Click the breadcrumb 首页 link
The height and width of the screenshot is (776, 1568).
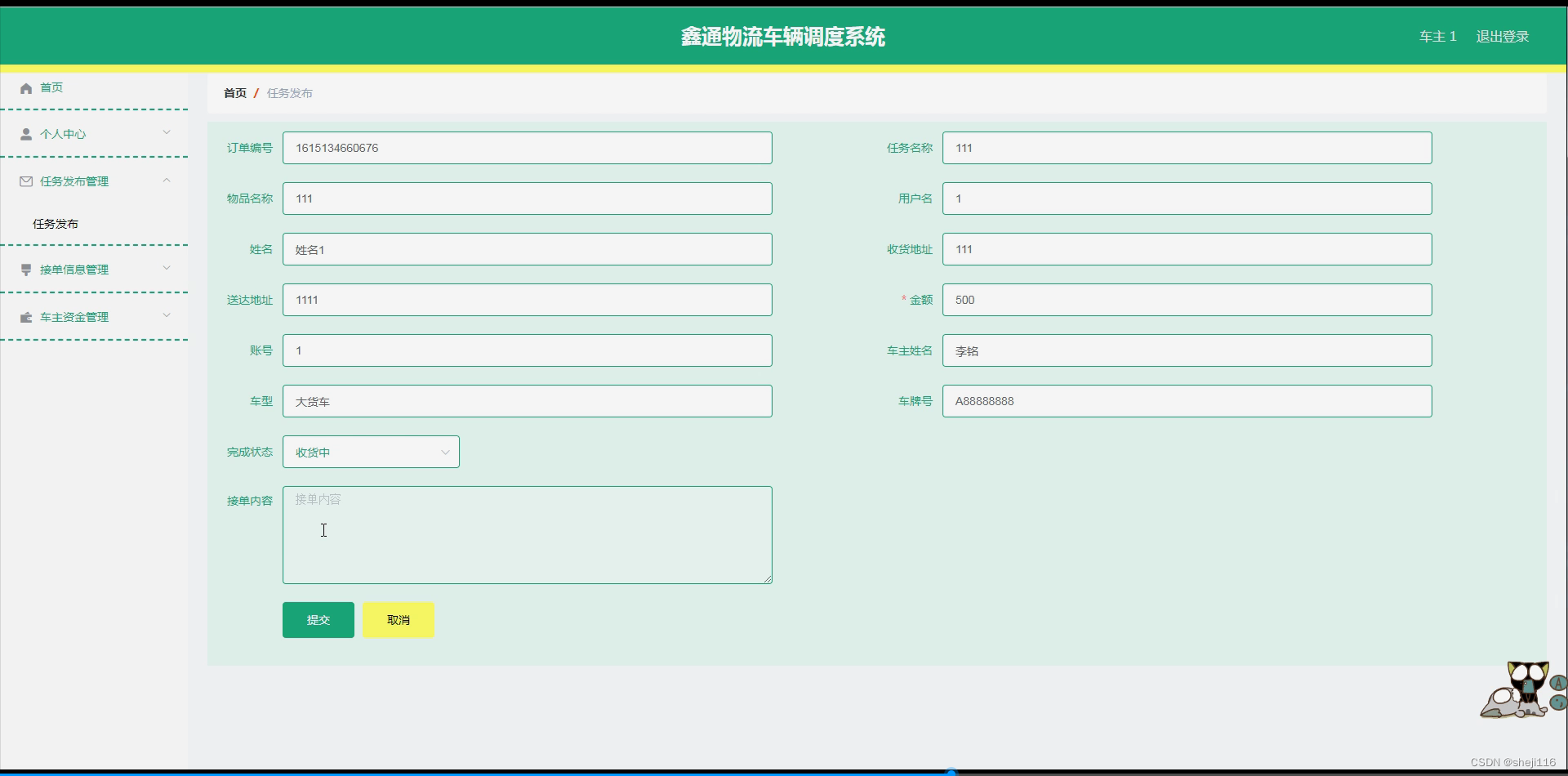tap(234, 92)
